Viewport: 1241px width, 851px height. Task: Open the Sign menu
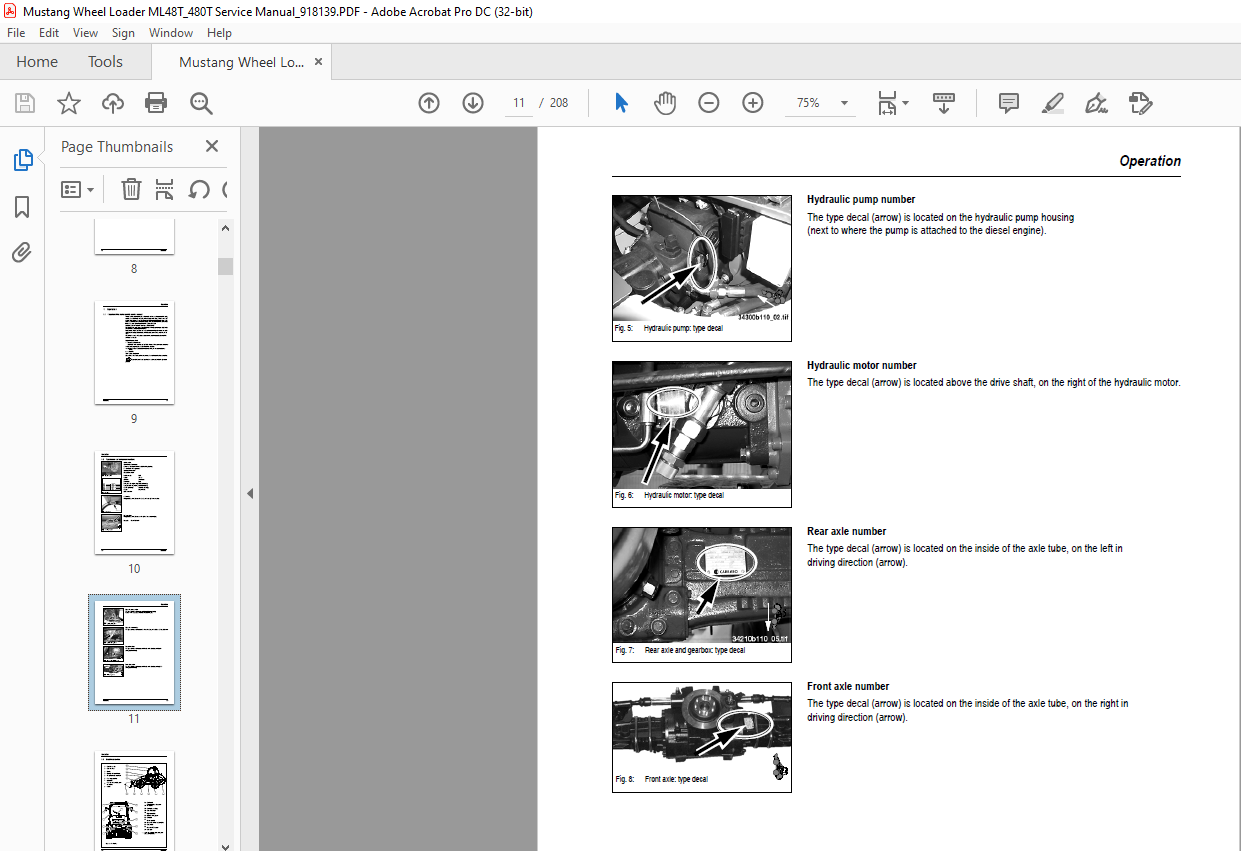coord(123,33)
